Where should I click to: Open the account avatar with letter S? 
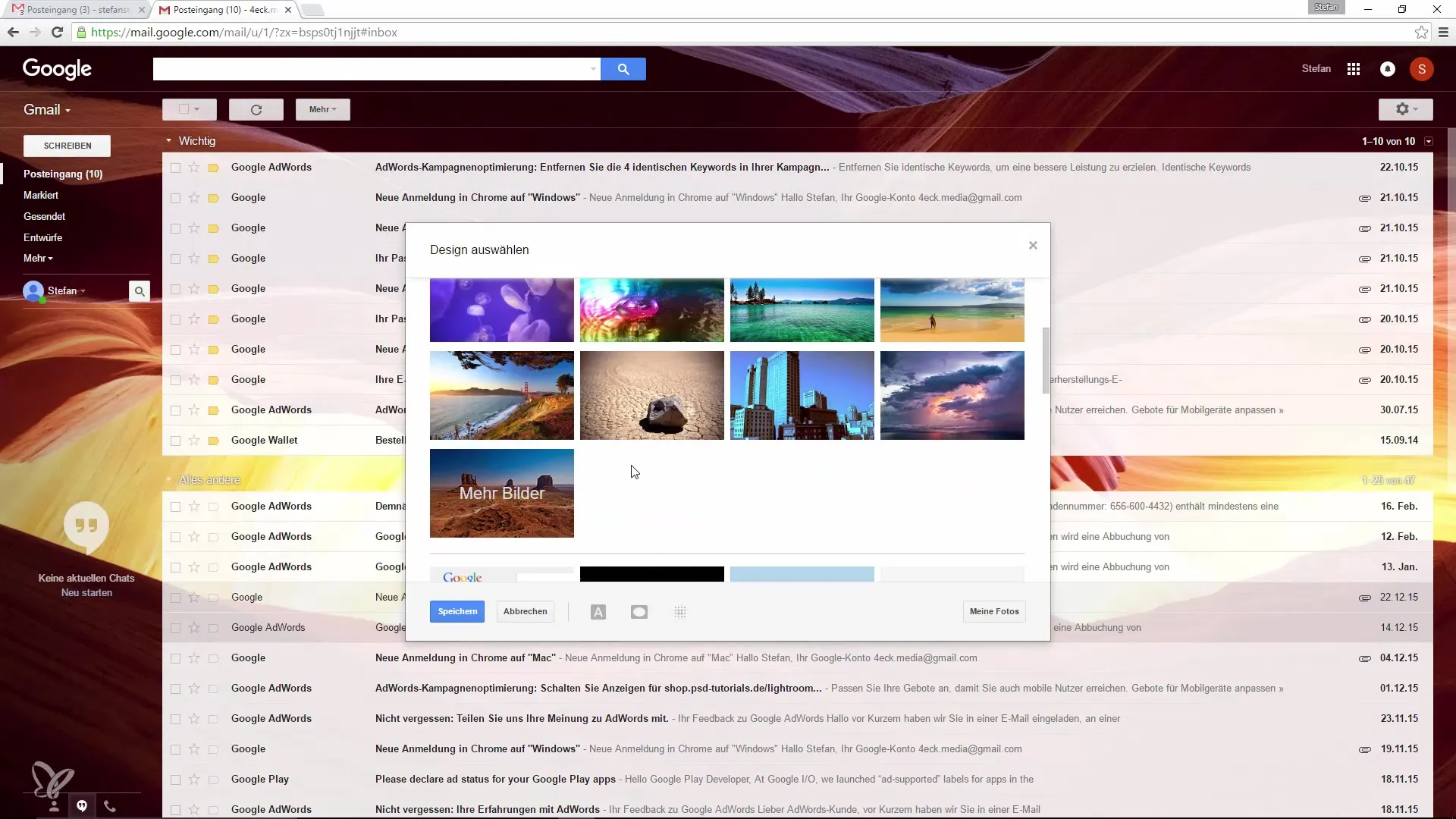(x=1421, y=69)
